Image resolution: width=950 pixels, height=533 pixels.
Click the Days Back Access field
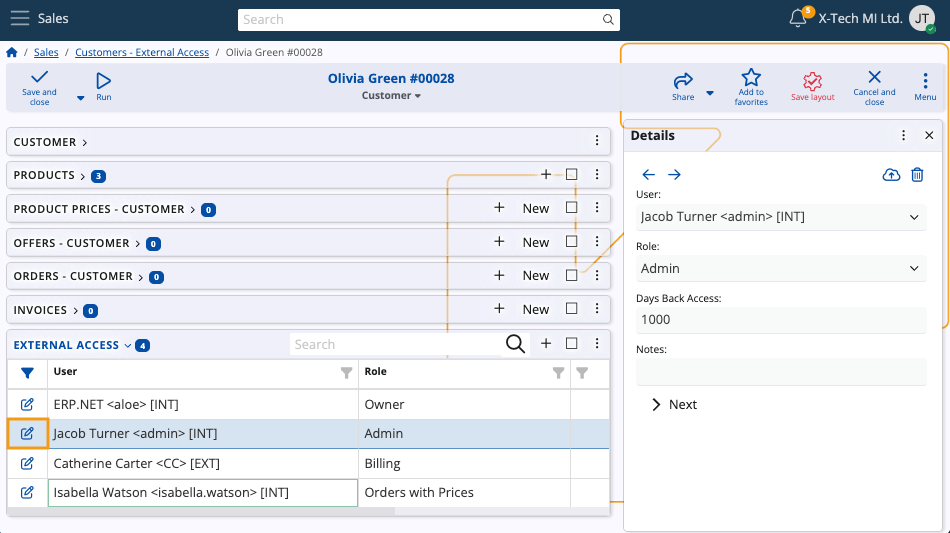point(780,320)
